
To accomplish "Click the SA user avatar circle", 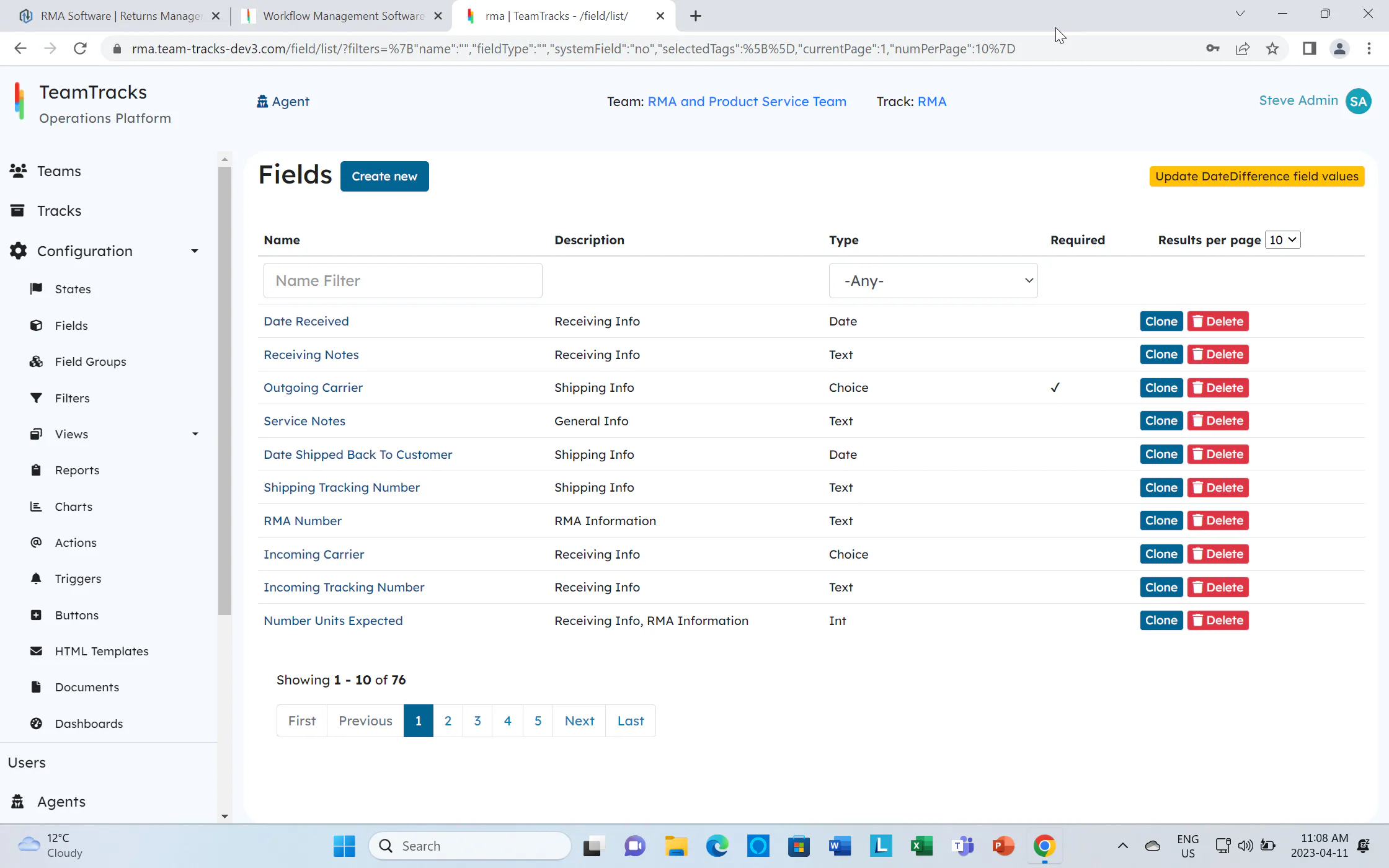I will [1358, 102].
